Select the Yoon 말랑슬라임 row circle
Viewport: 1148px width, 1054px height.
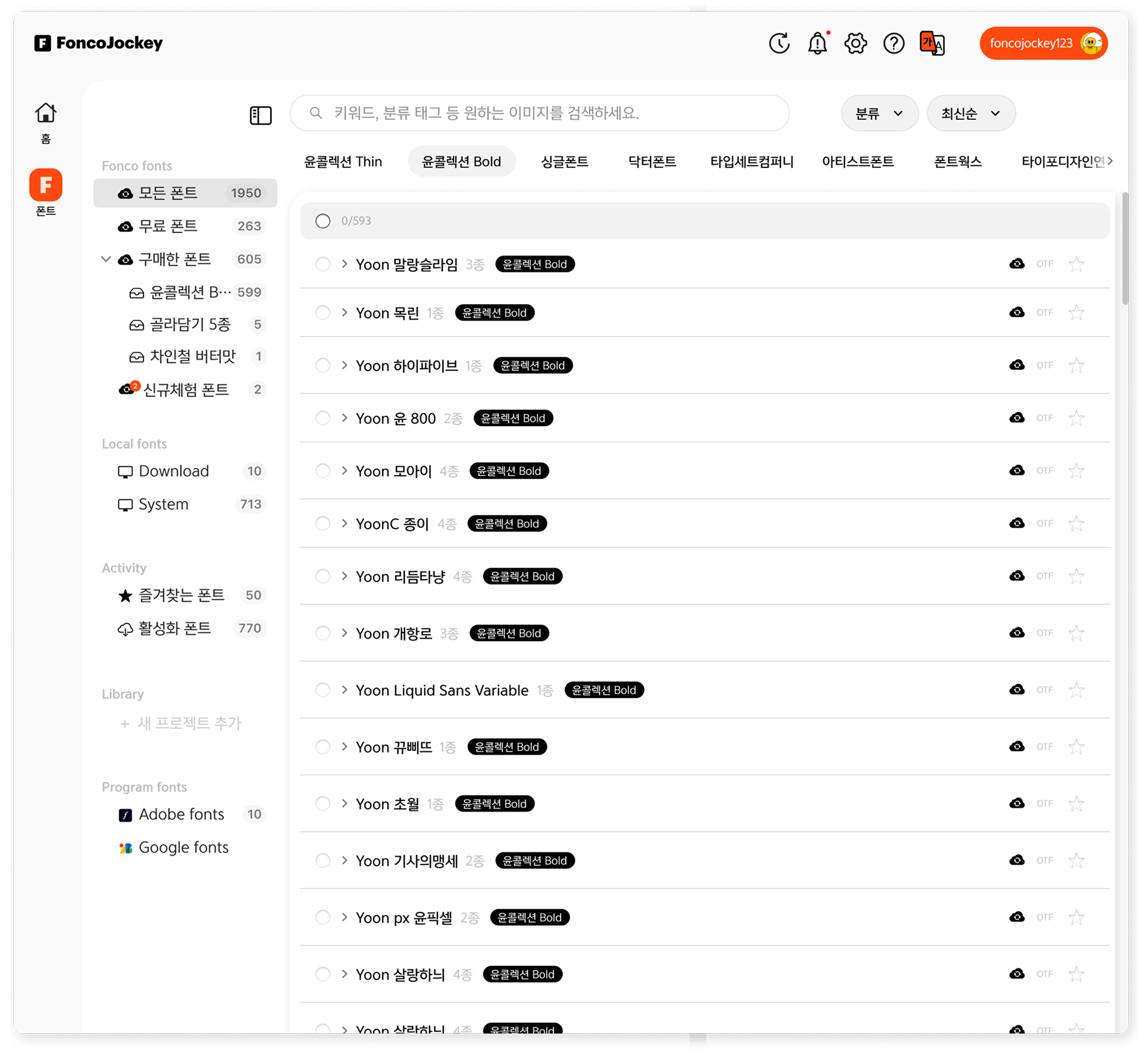(322, 264)
